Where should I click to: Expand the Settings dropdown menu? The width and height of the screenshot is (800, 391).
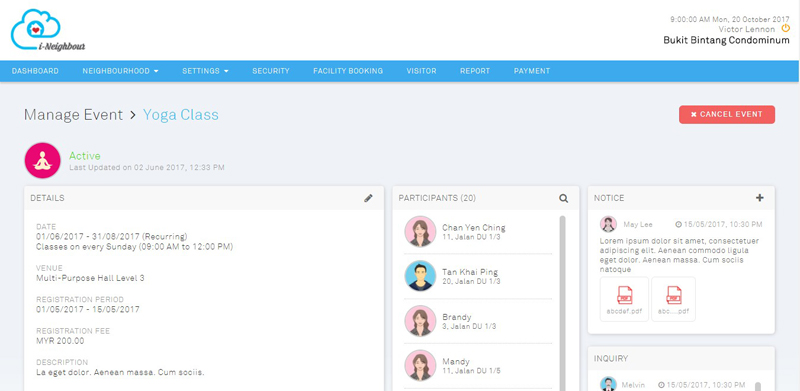[x=205, y=71]
